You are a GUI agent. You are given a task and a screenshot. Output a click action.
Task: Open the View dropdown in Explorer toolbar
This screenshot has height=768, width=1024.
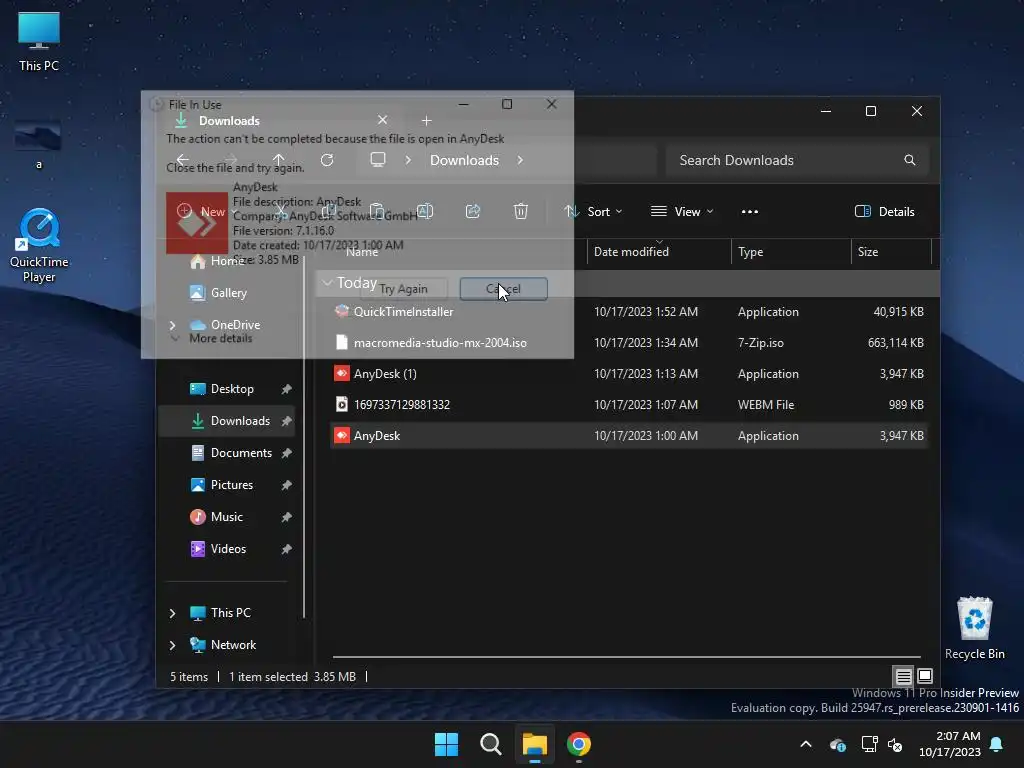pyautogui.click(x=682, y=212)
